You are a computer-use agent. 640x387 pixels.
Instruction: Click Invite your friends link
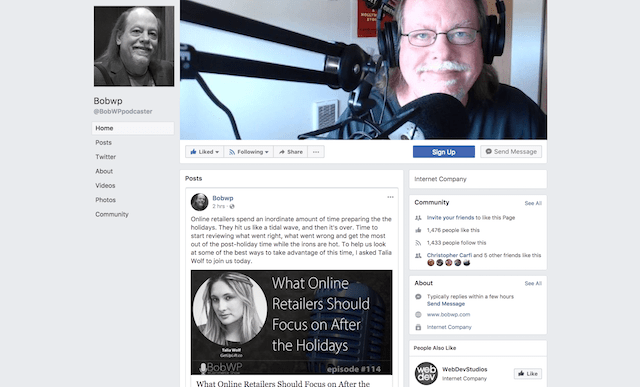click(450, 218)
